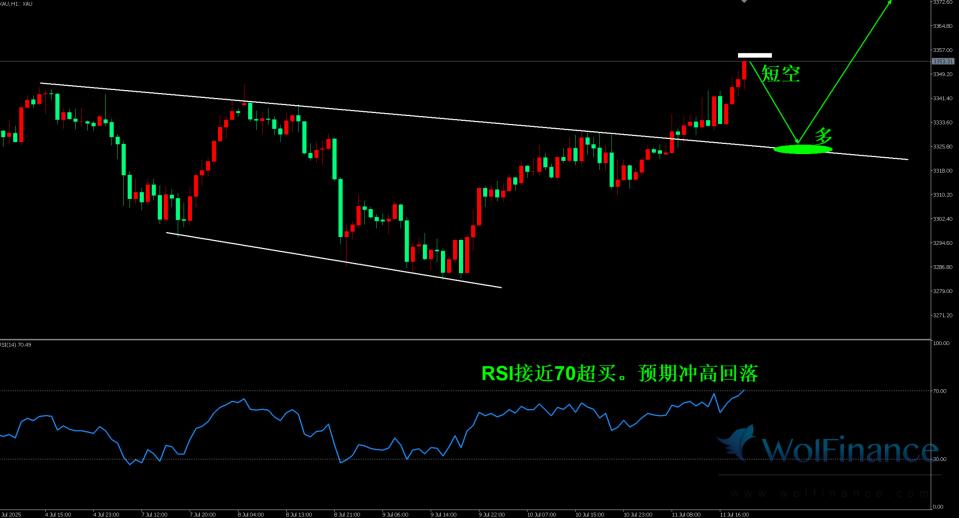Image resolution: width=959 pixels, height=518 pixels.
Task: Click the 3364.80 price axis label
Action: (944, 26)
